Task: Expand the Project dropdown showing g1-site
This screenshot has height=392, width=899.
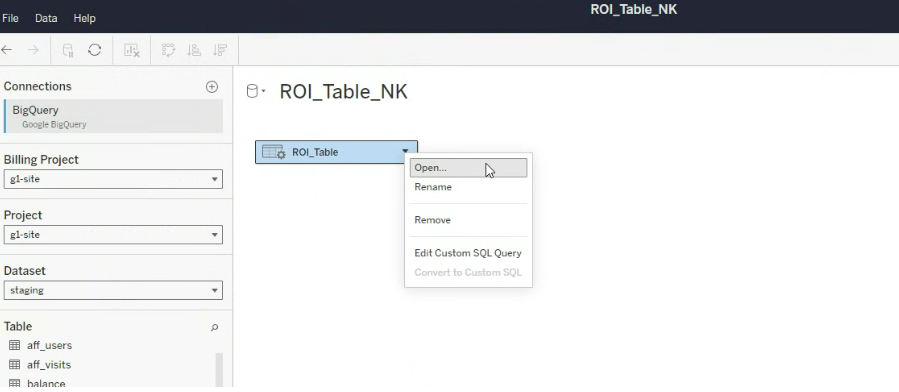Action: pyautogui.click(x=113, y=234)
